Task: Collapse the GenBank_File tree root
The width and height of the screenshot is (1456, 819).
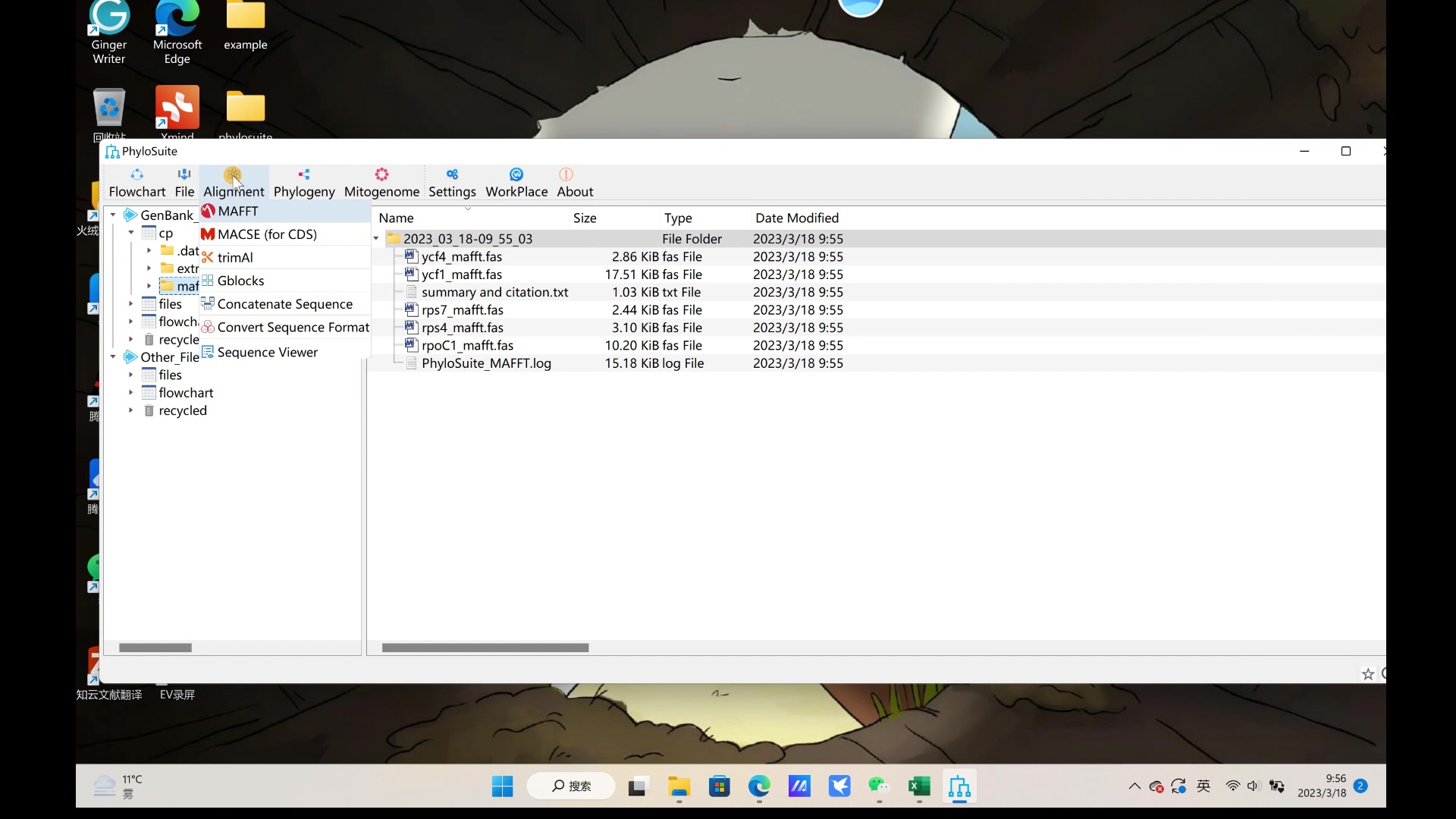Action: (113, 215)
